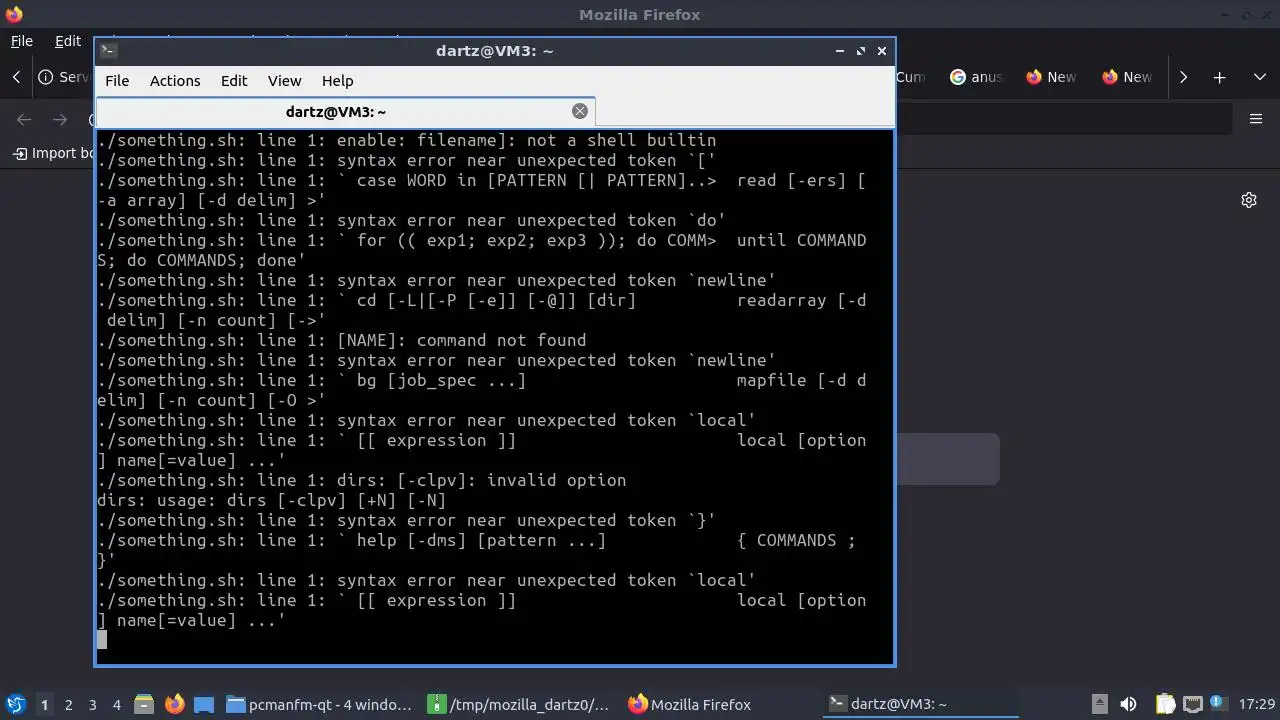The image size is (1280, 720).
Task: Open the notification tray icon beside the clock
Action: coord(1218,704)
